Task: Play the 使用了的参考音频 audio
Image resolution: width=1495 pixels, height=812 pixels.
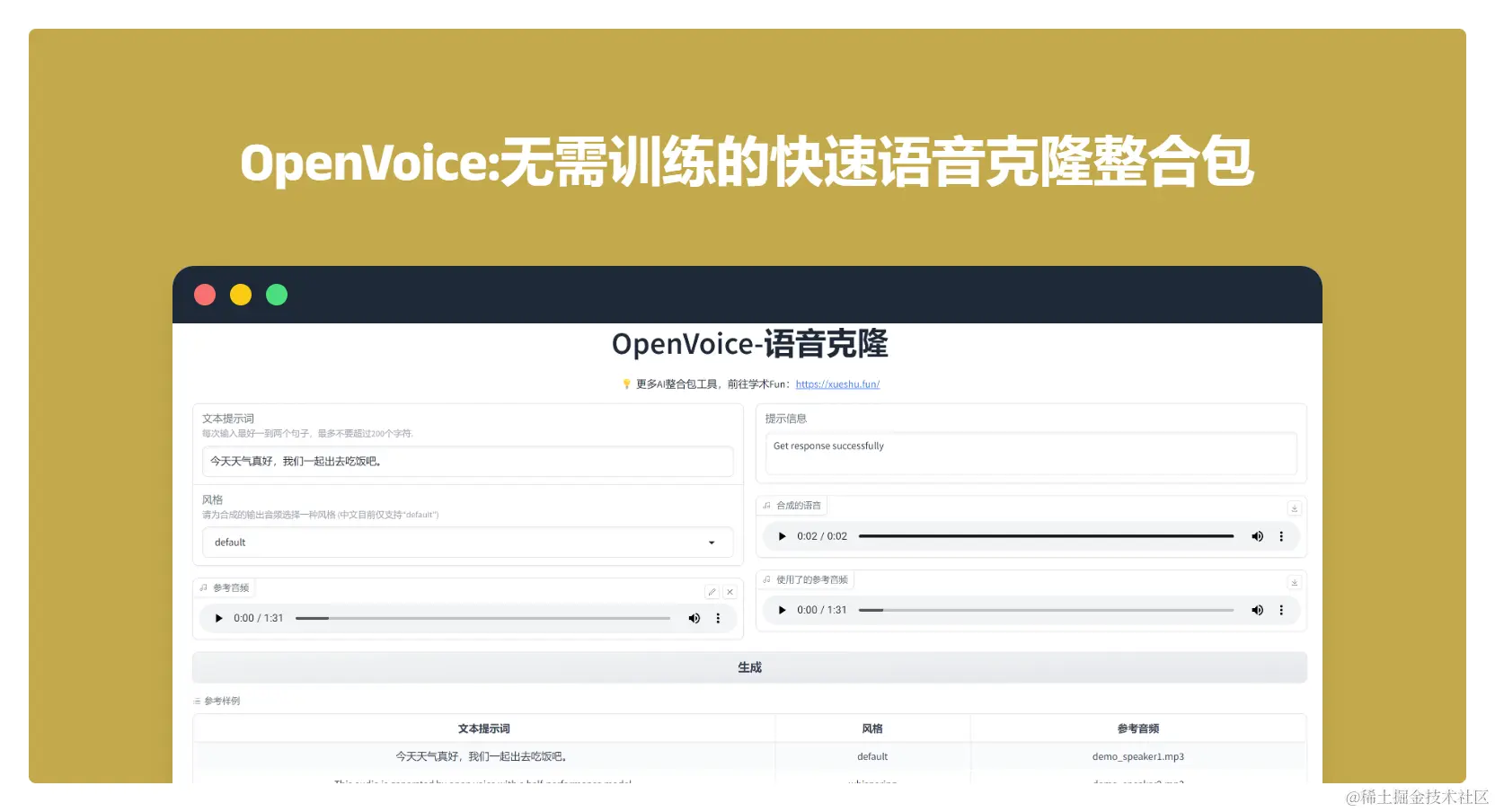Action: (782, 610)
